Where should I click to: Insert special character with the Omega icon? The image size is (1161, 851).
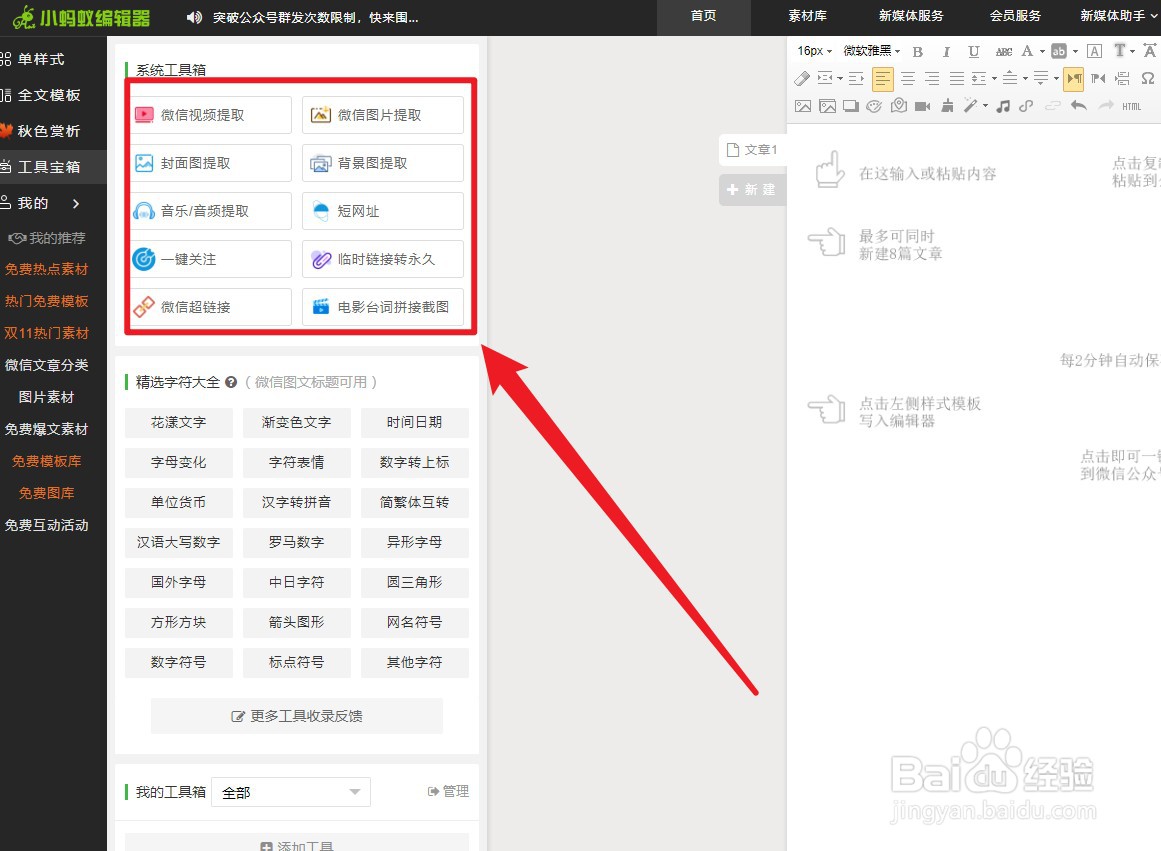pyautogui.click(x=1147, y=78)
